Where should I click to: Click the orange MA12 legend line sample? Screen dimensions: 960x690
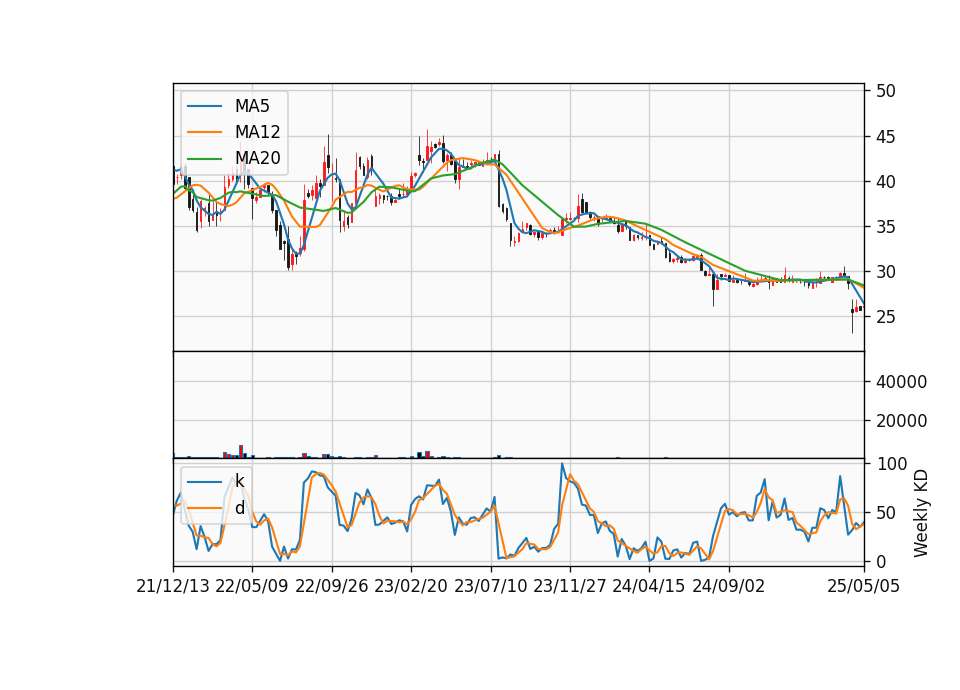pos(204,132)
